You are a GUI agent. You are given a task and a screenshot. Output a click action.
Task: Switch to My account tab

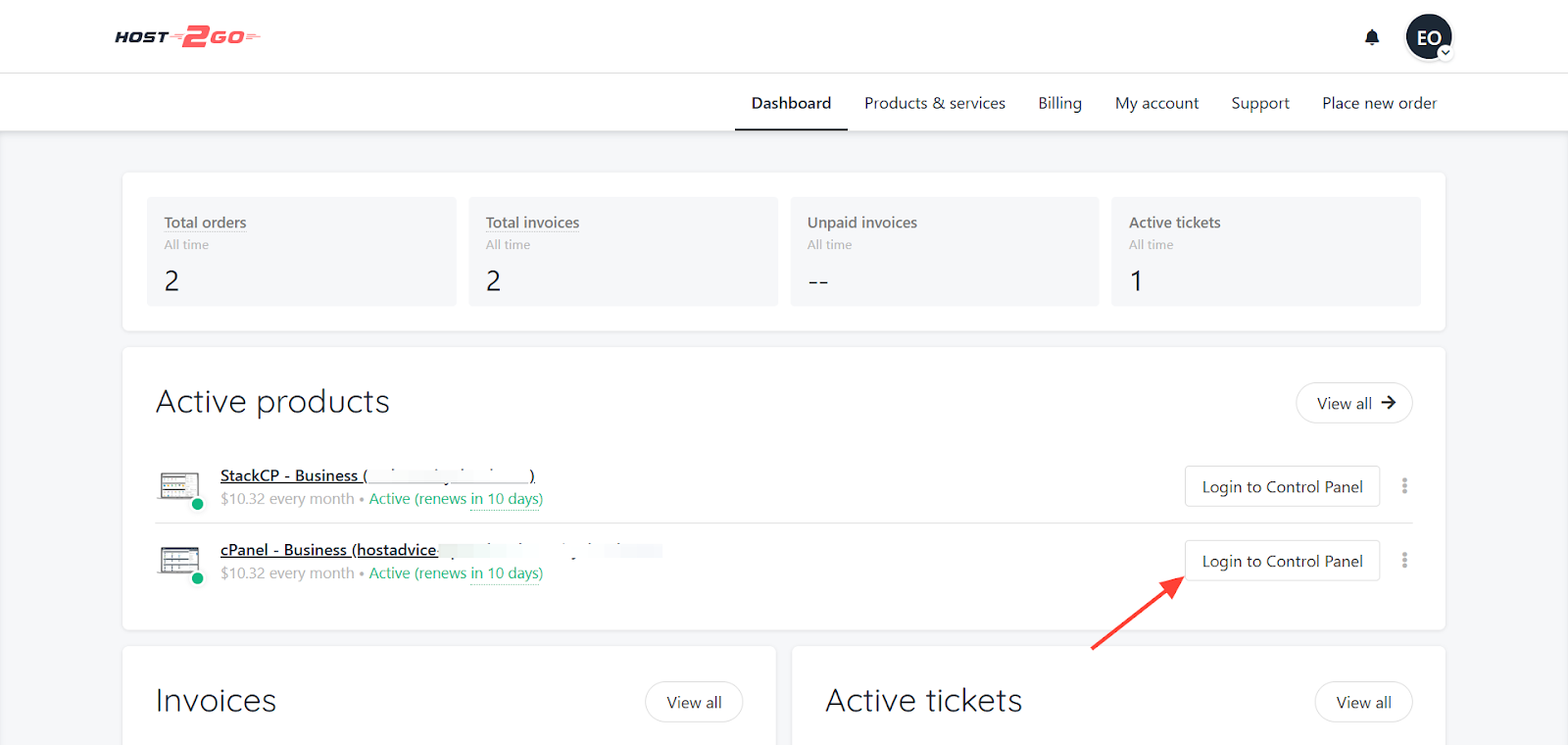tap(1156, 103)
